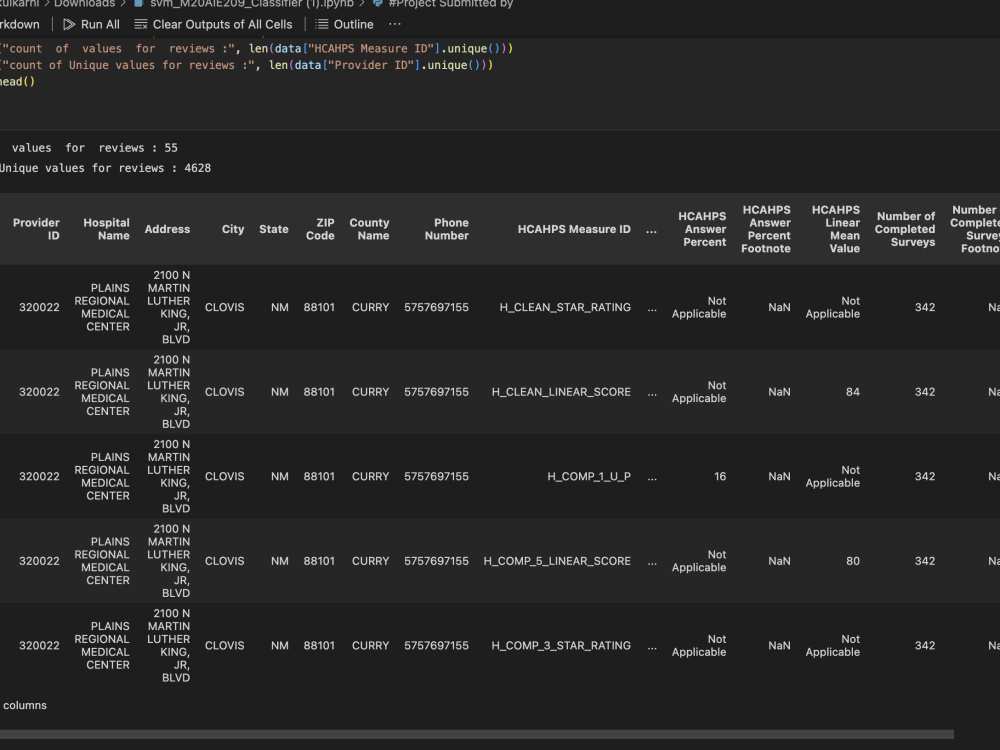Click the State column header
Screen dimensions: 1000x750
tap(274, 229)
